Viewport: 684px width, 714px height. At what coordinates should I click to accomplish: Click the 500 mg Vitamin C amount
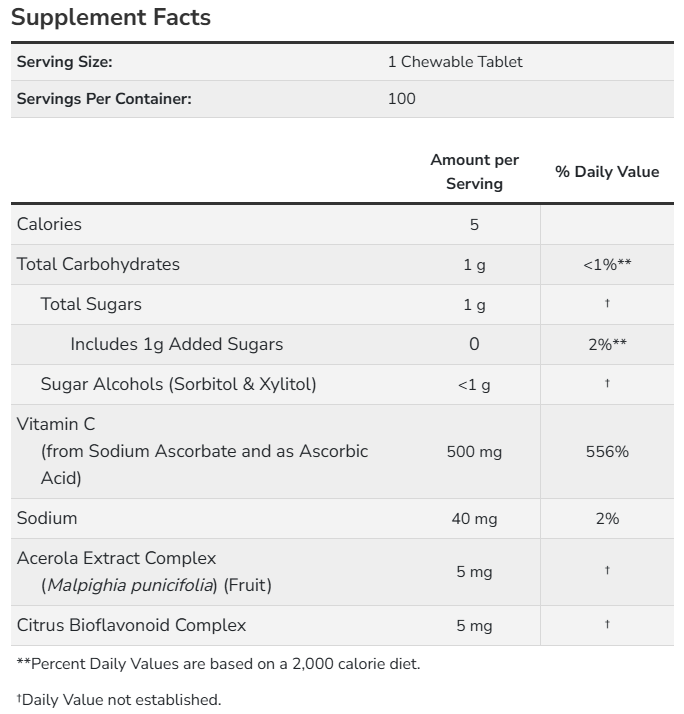474,452
